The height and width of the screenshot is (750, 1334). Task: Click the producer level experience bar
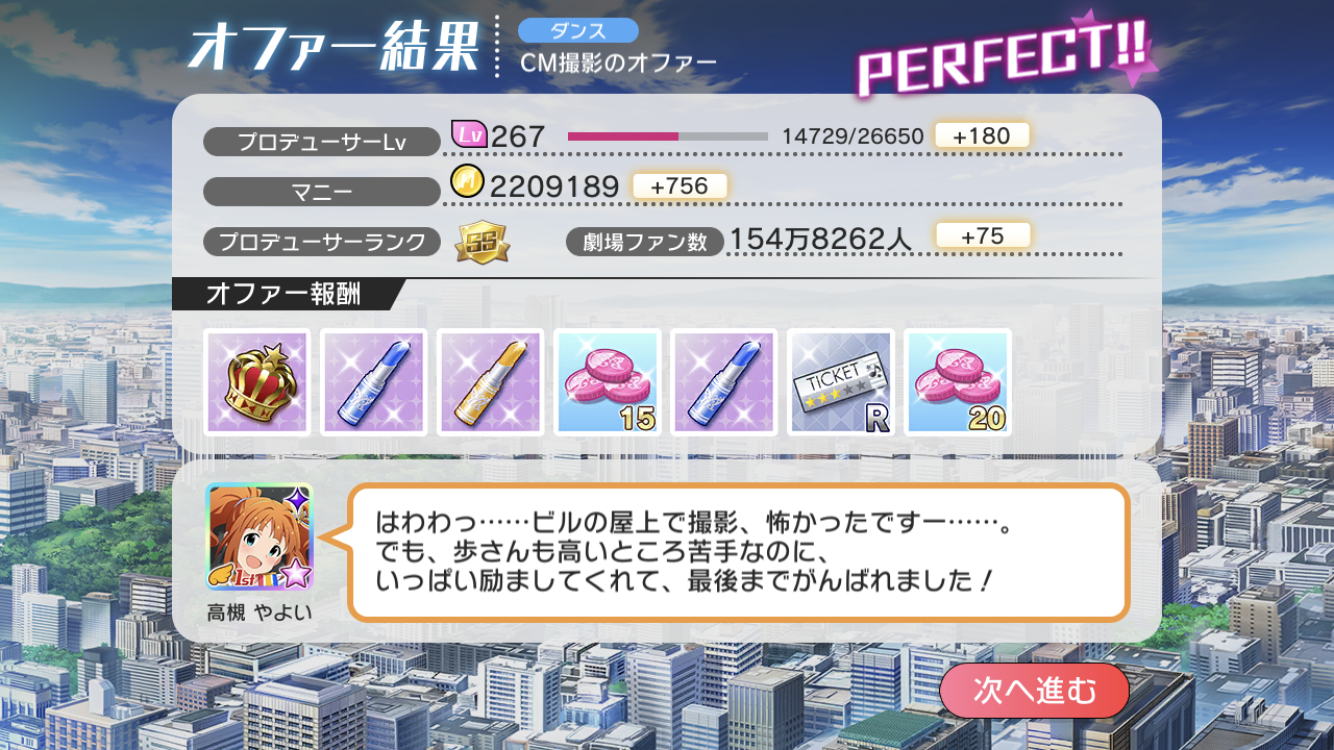[x=667, y=136]
